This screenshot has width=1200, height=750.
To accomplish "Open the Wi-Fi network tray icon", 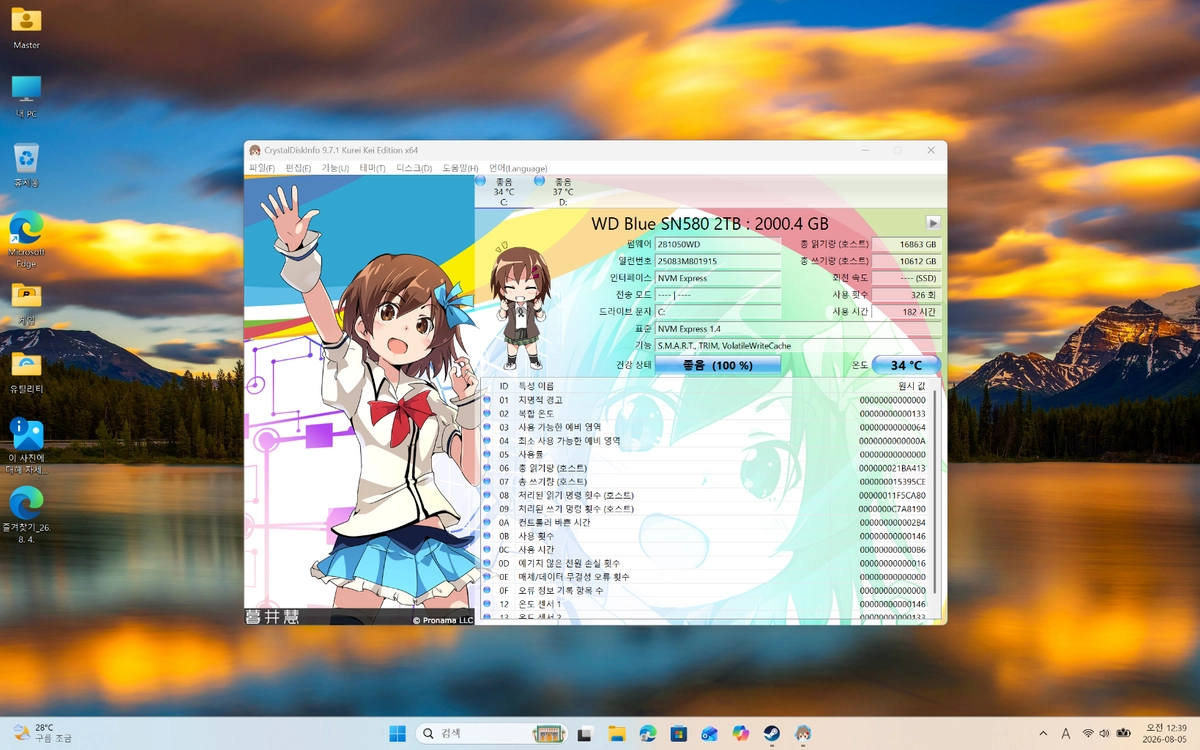I will [x=1087, y=733].
